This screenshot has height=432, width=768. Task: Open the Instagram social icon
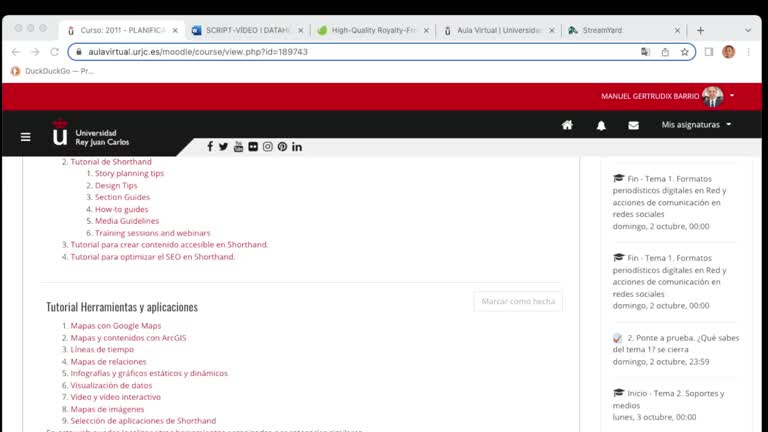click(267, 146)
